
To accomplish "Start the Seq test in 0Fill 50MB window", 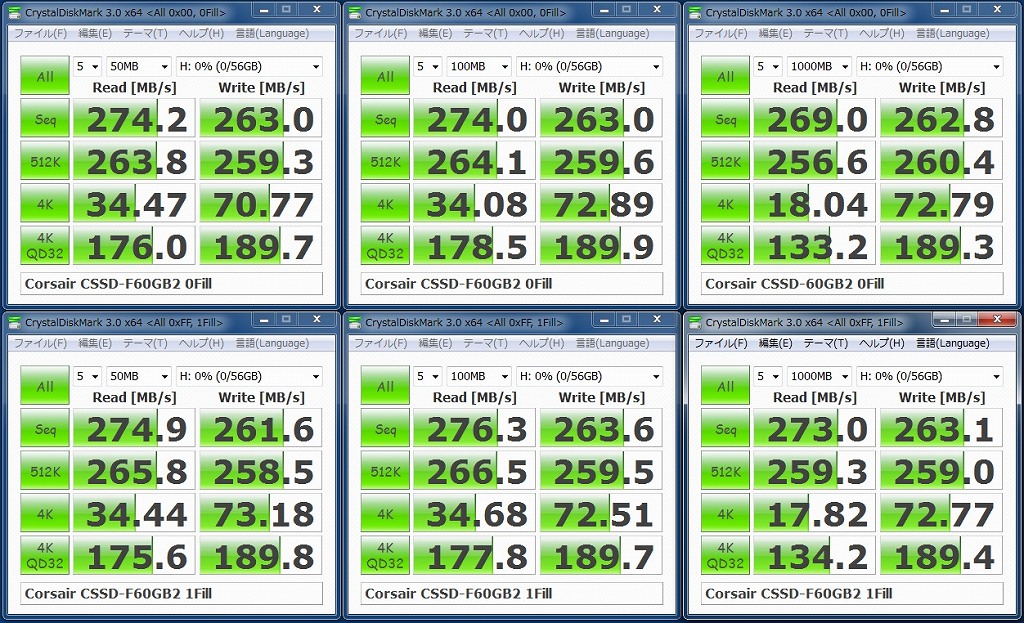I will click(x=44, y=119).
